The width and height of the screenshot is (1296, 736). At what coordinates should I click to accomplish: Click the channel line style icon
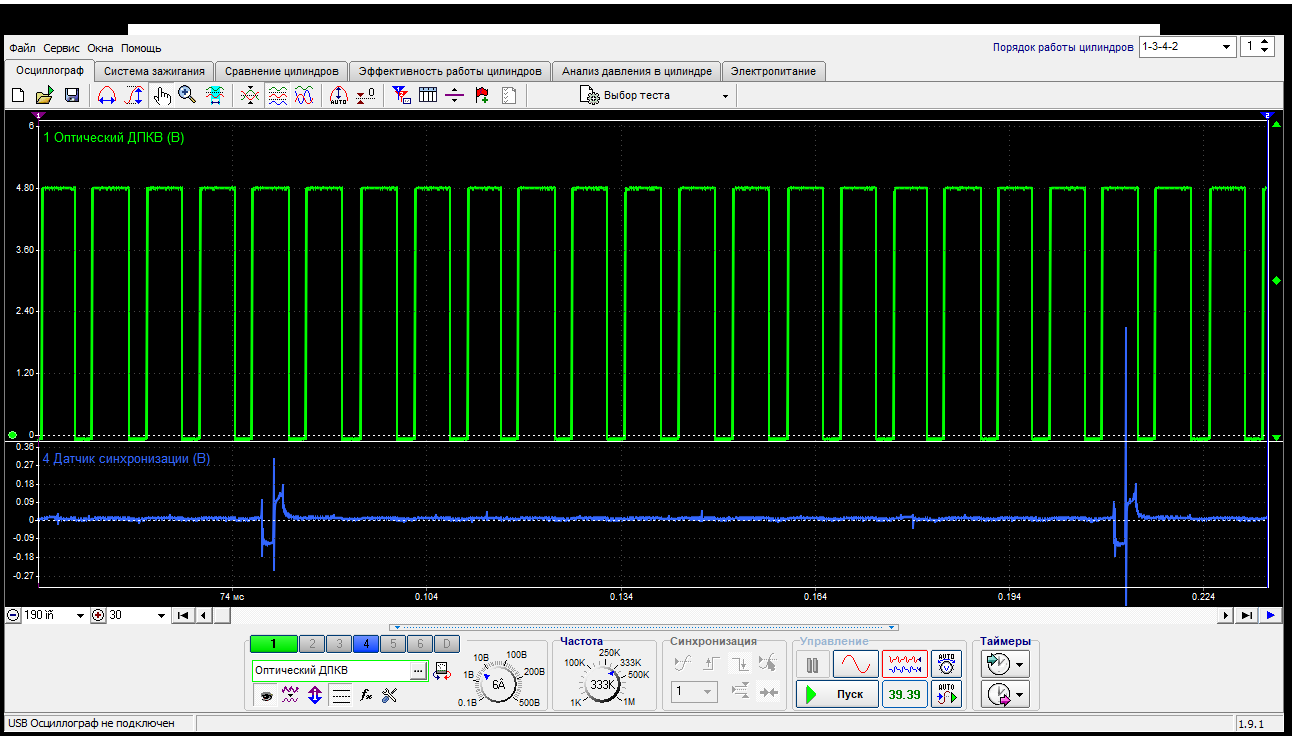(x=341, y=696)
